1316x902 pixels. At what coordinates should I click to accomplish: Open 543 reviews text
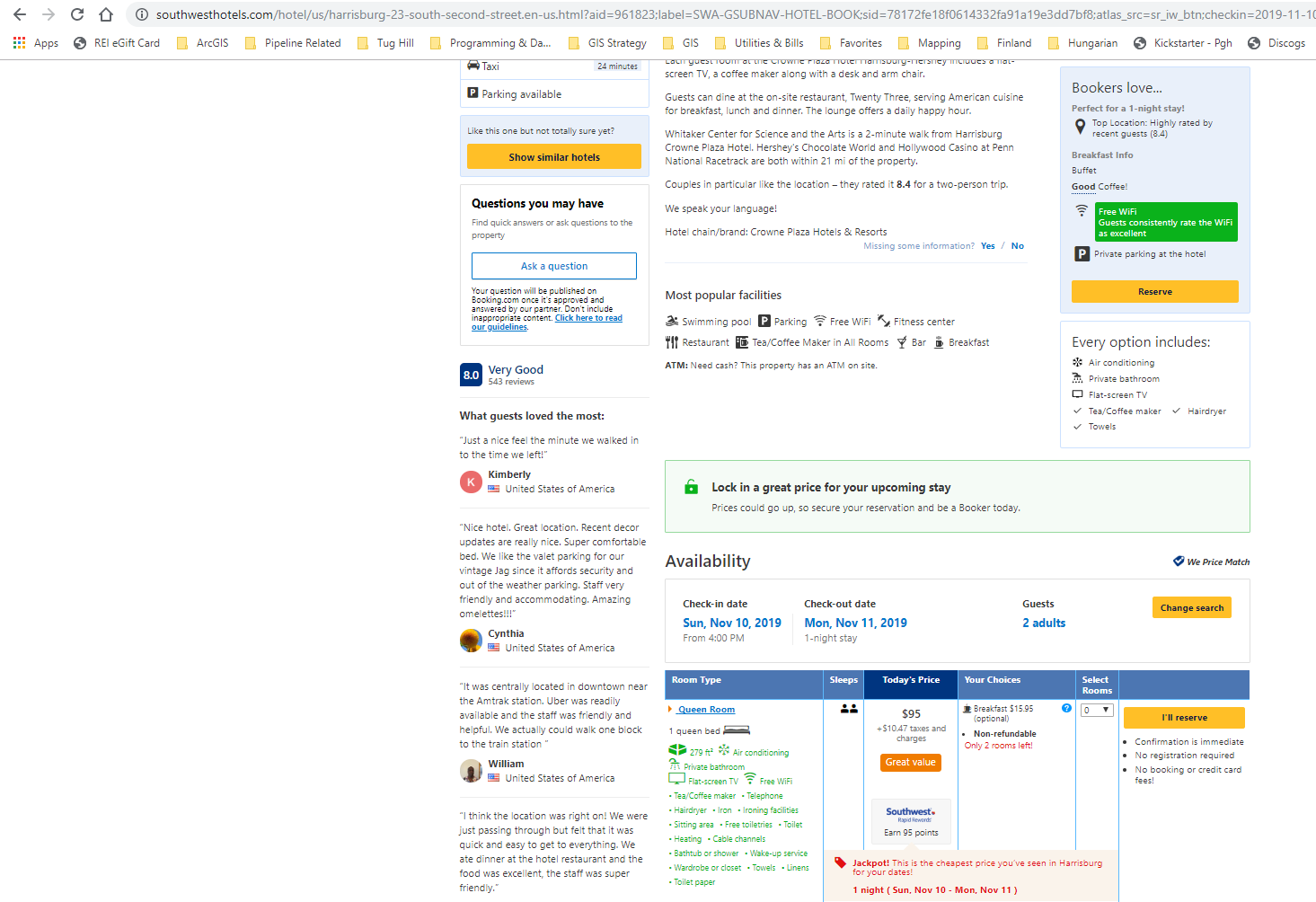point(511,382)
